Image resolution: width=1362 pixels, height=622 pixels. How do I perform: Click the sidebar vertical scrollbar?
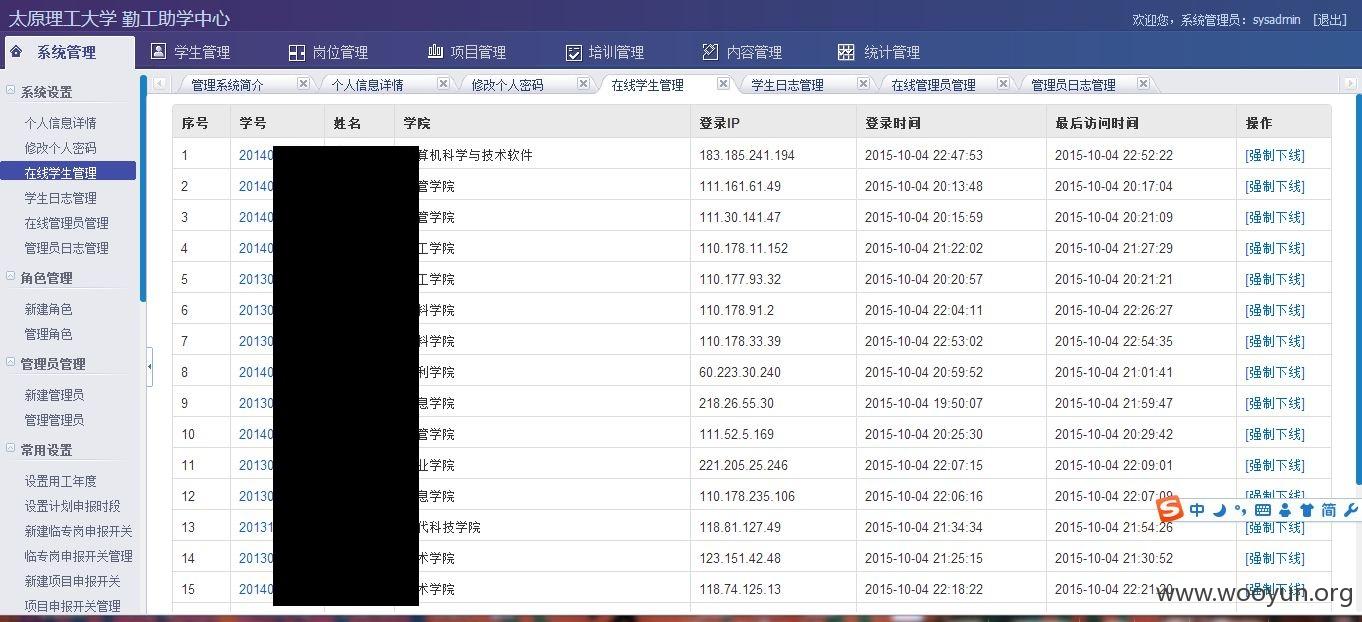click(143, 188)
